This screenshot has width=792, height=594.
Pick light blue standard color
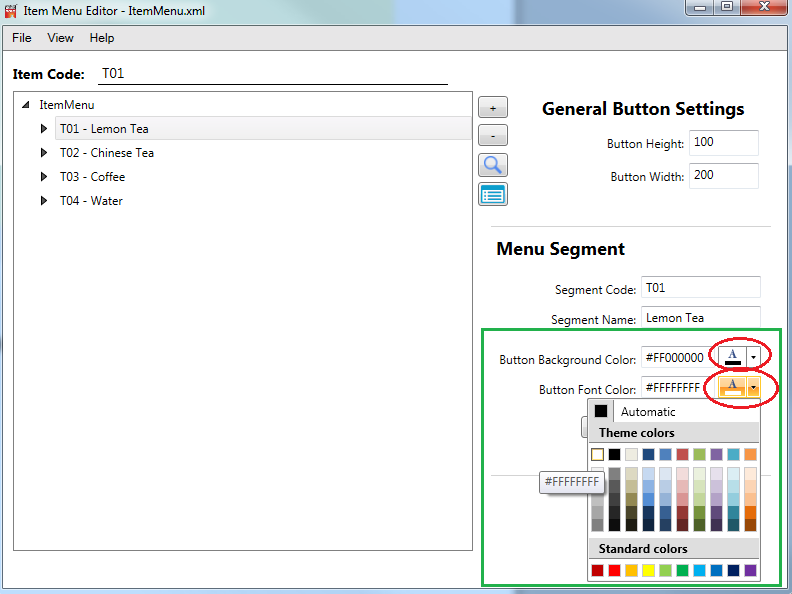coord(700,570)
